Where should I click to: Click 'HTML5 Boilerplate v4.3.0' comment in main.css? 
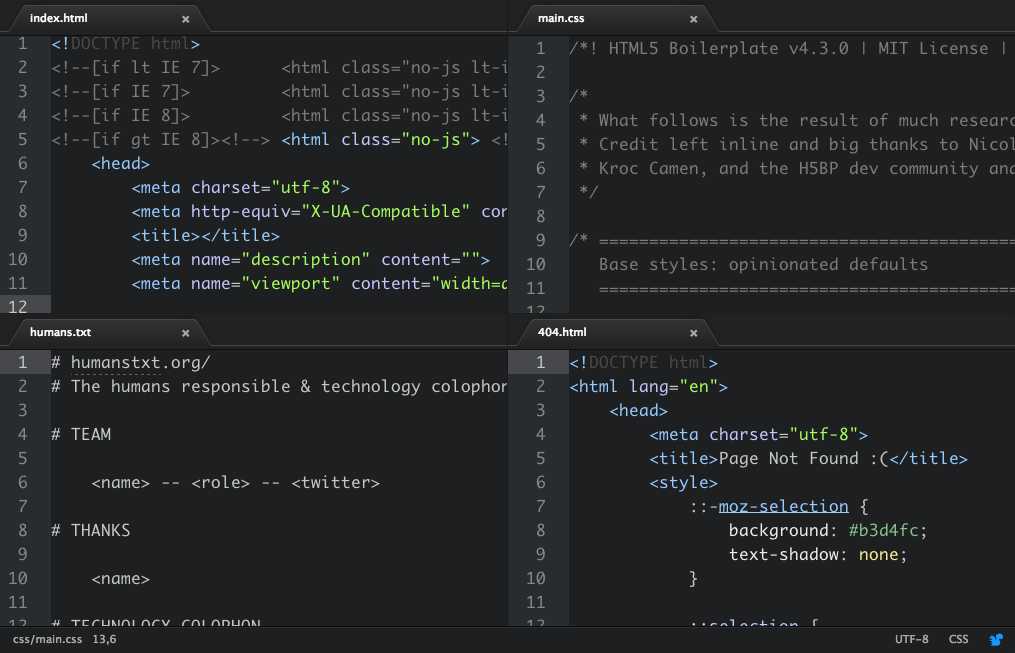[x=728, y=49]
